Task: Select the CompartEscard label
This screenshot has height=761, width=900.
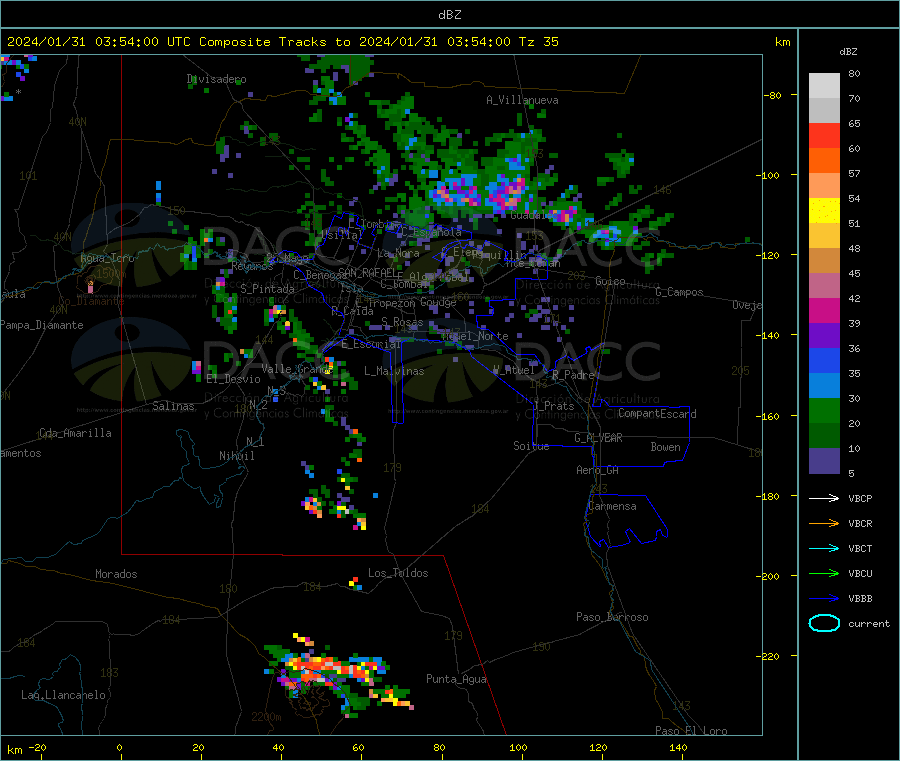Action: (x=657, y=414)
